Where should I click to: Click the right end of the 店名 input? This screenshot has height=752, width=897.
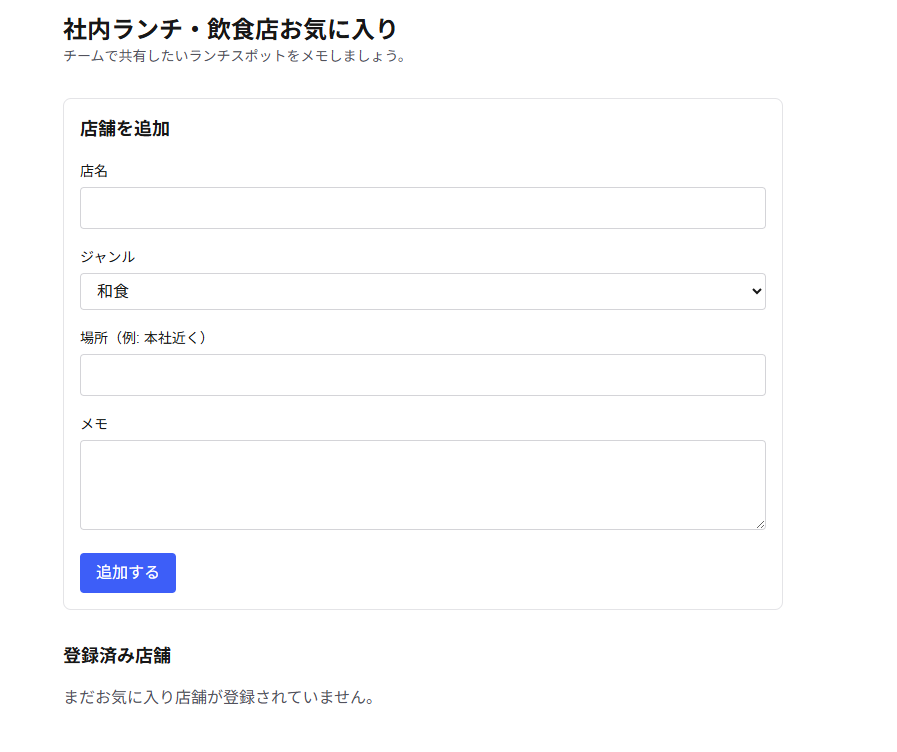744,208
